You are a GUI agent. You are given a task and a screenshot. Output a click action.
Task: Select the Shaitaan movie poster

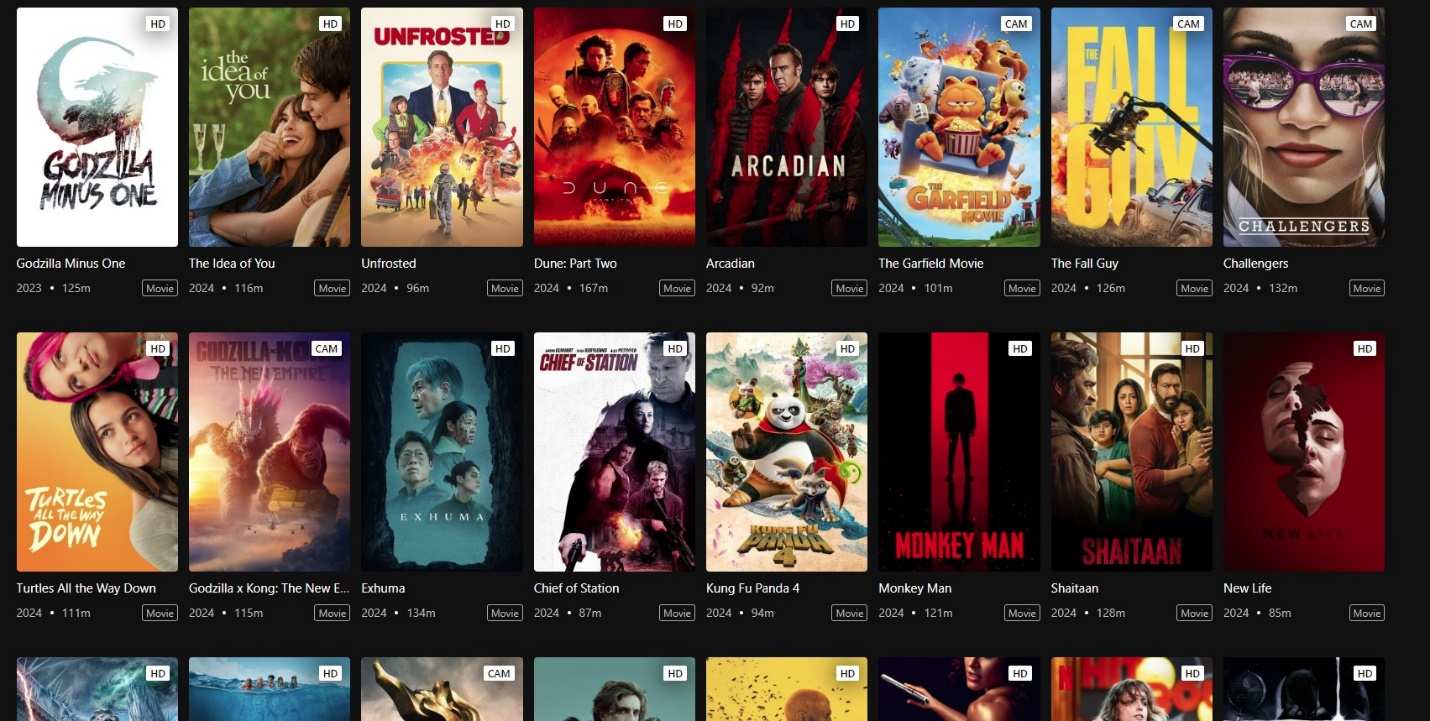pyautogui.click(x=1131, y=452)
